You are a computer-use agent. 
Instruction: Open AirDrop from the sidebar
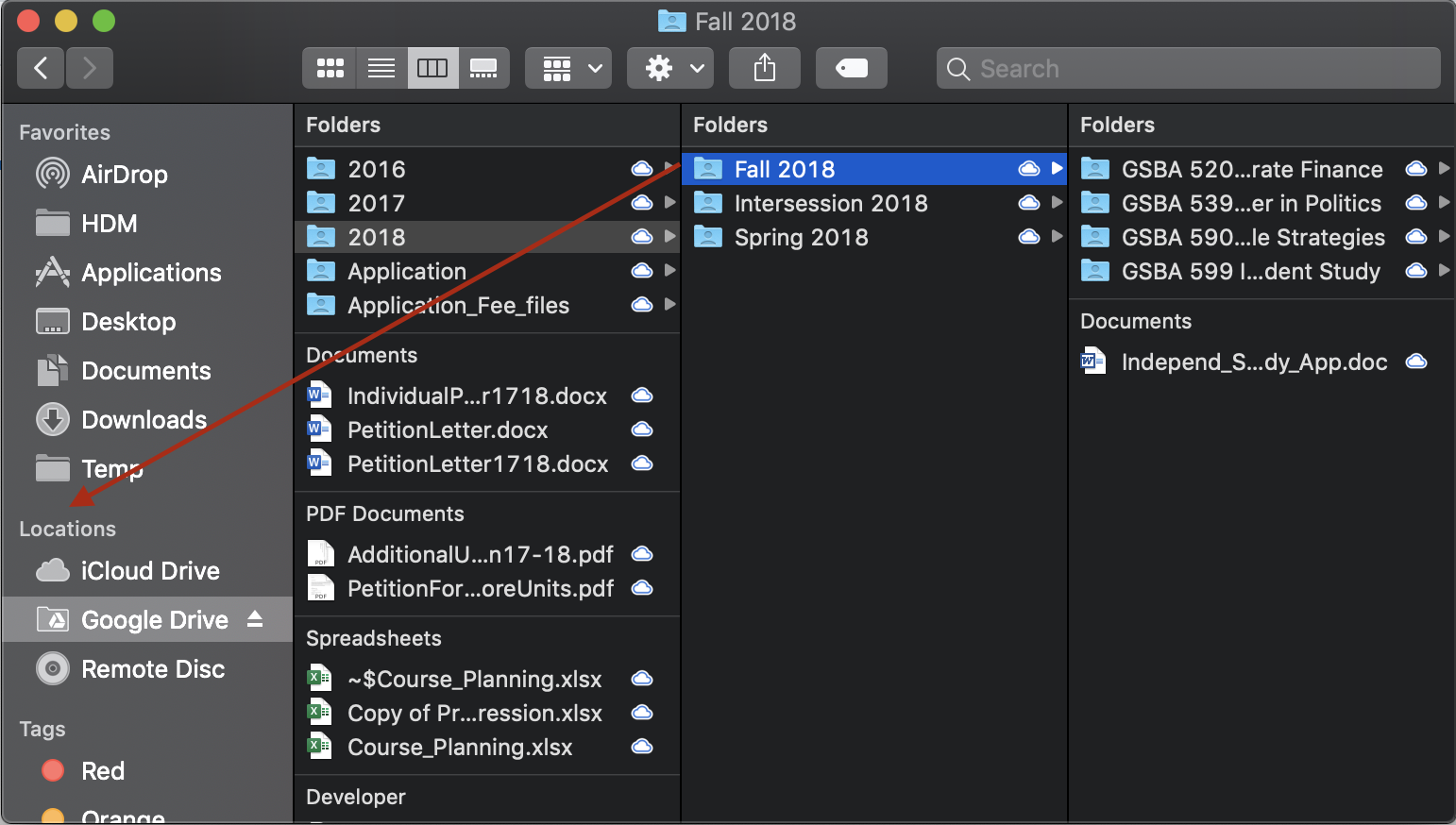tap(124, 175)
